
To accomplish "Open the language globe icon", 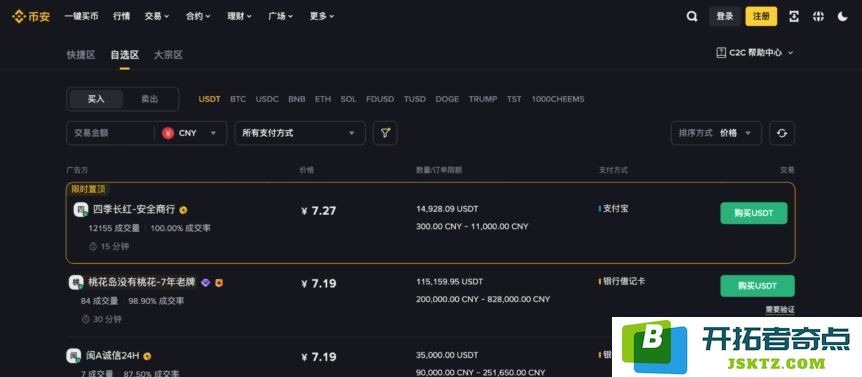I will [x=819, y=16].
